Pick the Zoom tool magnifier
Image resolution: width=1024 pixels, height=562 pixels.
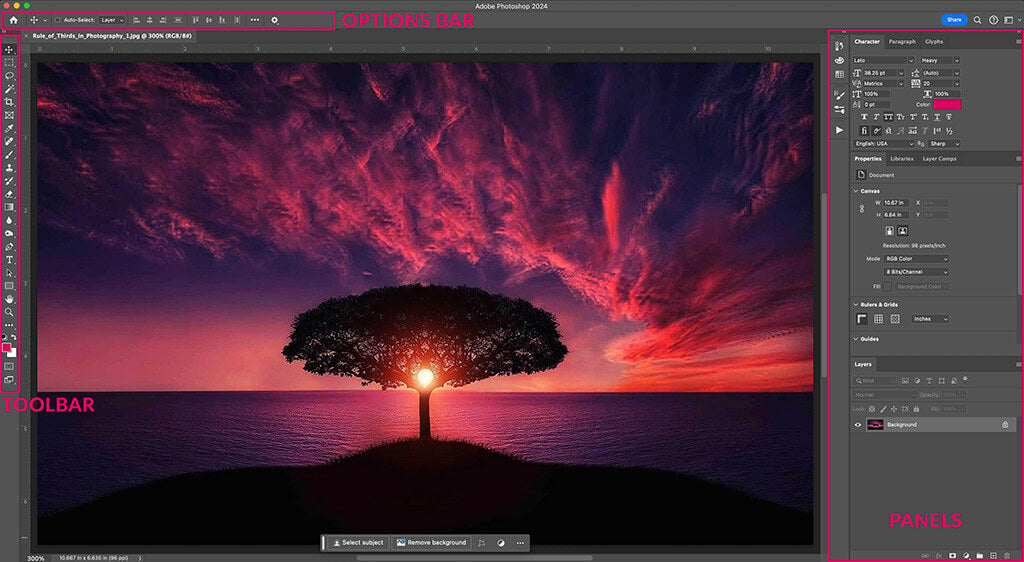tap(10, 311)
